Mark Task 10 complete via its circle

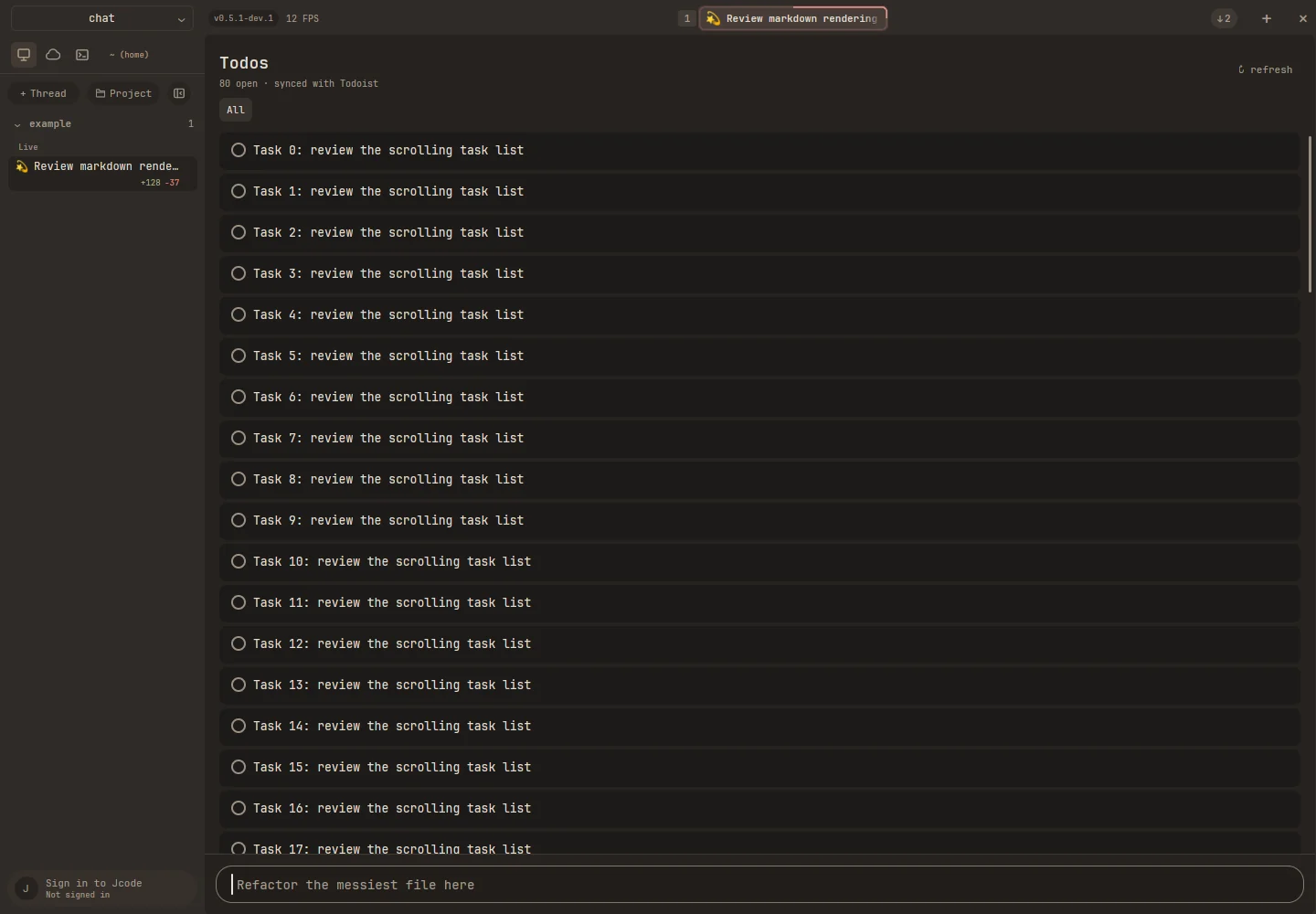[239, 561]
